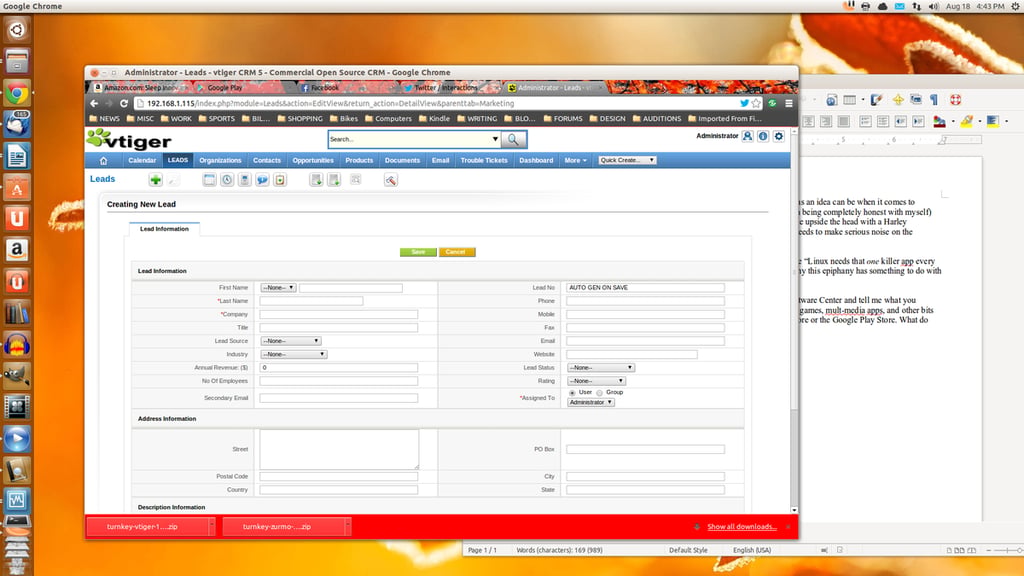Open Writer's Navigator star icon
Image resolution: width=1024 pixels, height=576 pixels.
tap(899, 100)
